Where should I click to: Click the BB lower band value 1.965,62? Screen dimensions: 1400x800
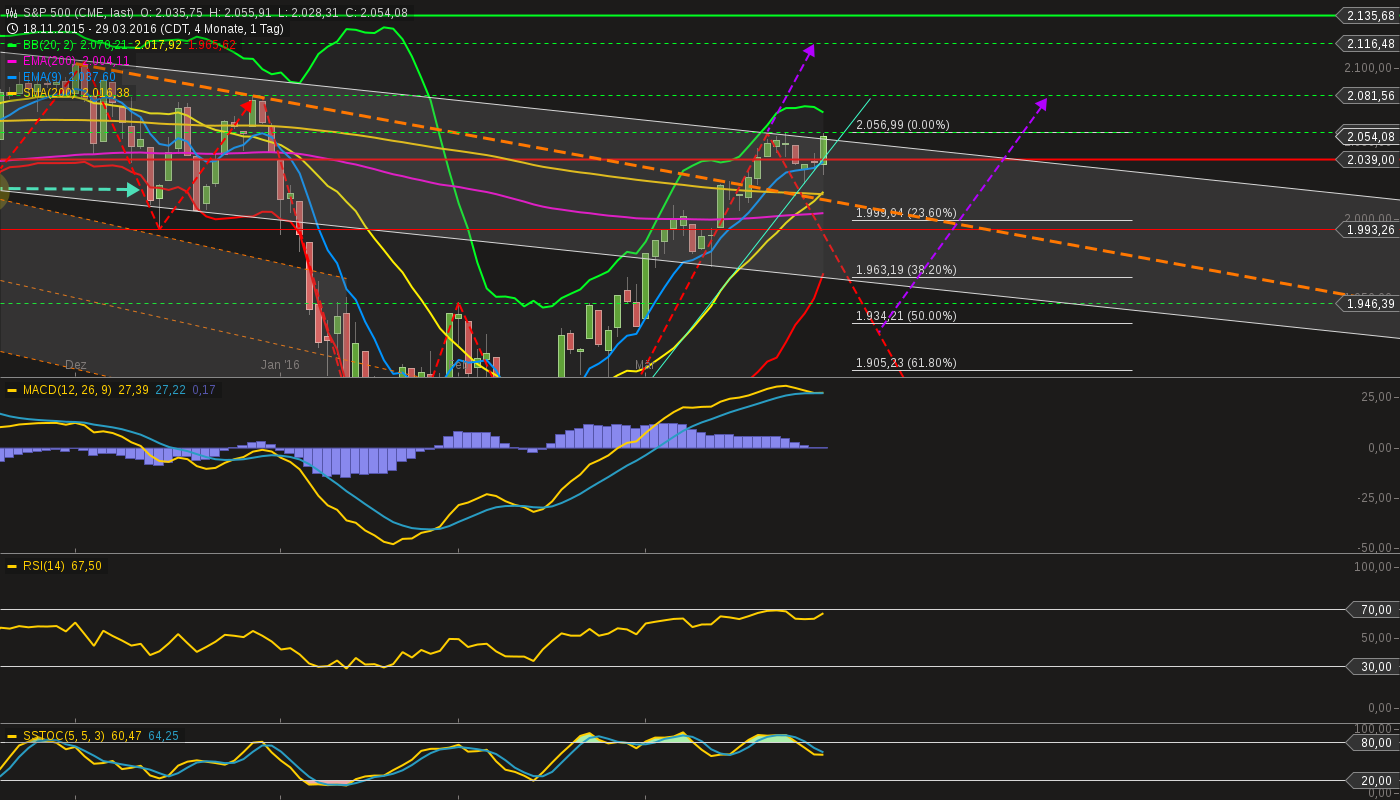[212, 45]
